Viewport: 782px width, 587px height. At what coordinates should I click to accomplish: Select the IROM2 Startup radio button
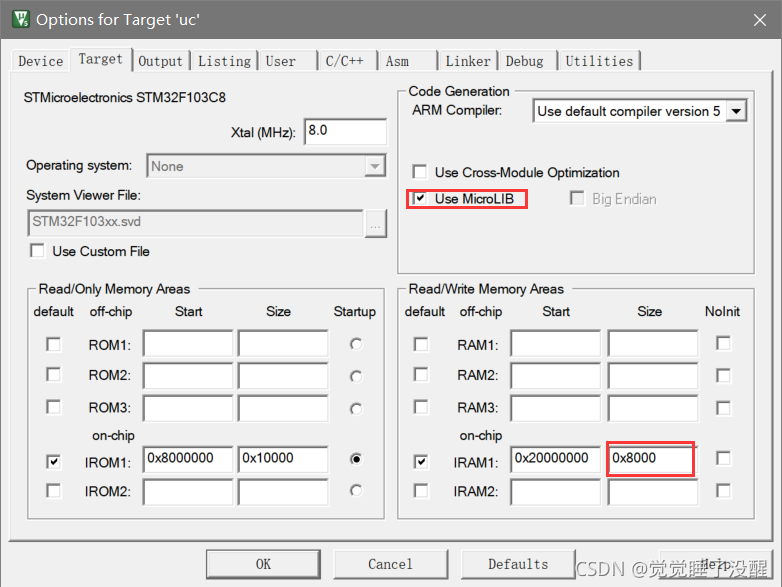356,491
